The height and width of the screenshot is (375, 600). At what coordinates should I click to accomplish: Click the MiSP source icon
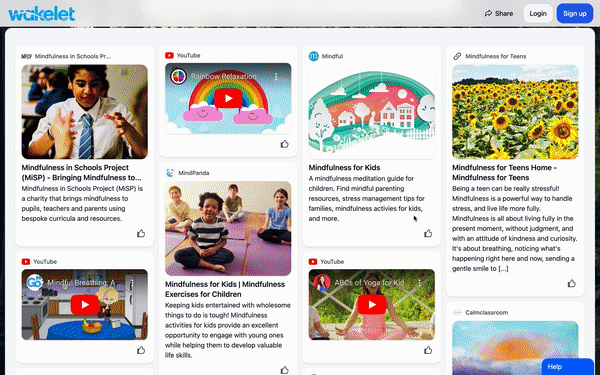[26, 56]
